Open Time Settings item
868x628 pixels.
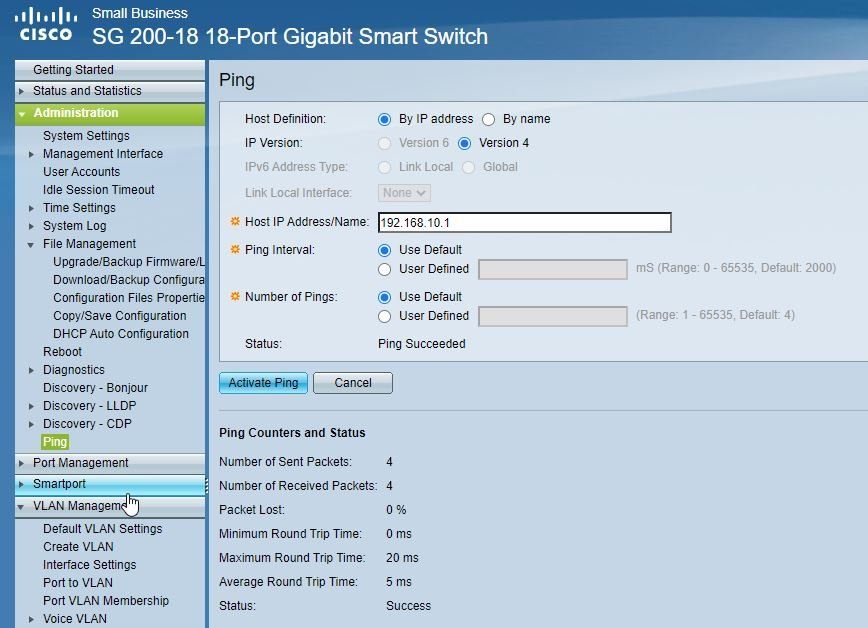point(79,208)
